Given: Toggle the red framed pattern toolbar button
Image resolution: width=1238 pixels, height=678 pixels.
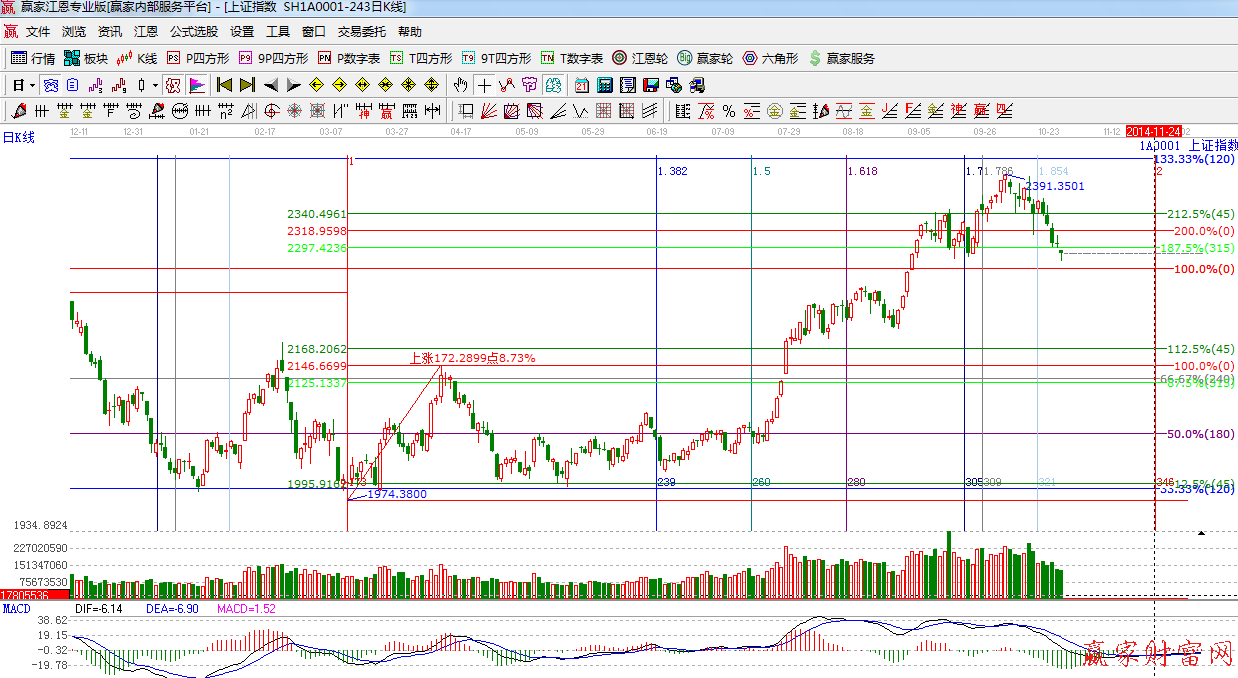Looking at the screenshot, I should pos(173,85).
